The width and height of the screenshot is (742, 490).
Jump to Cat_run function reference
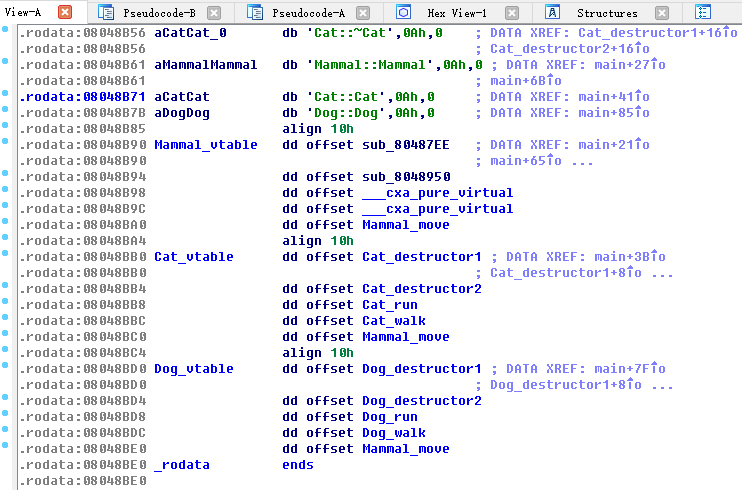click(390, 305)
